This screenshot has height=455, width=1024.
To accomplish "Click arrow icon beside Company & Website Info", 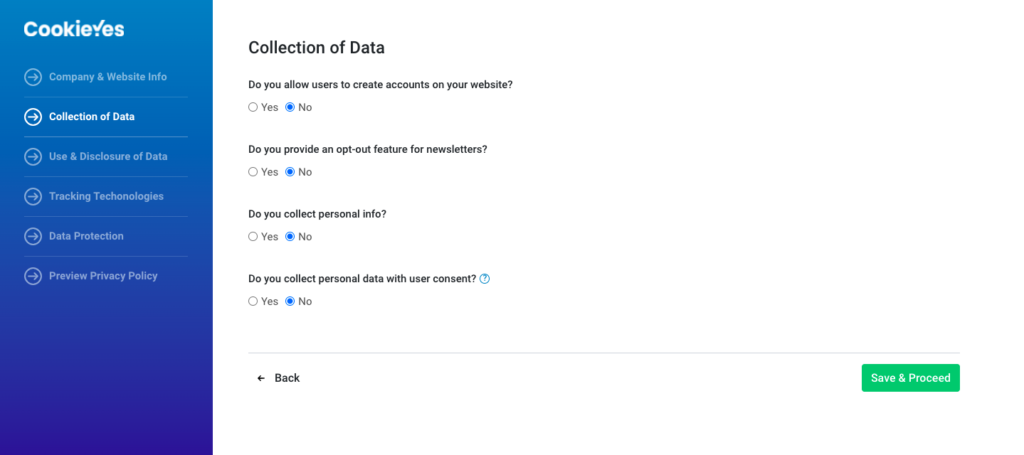I will tap(33, 77).
